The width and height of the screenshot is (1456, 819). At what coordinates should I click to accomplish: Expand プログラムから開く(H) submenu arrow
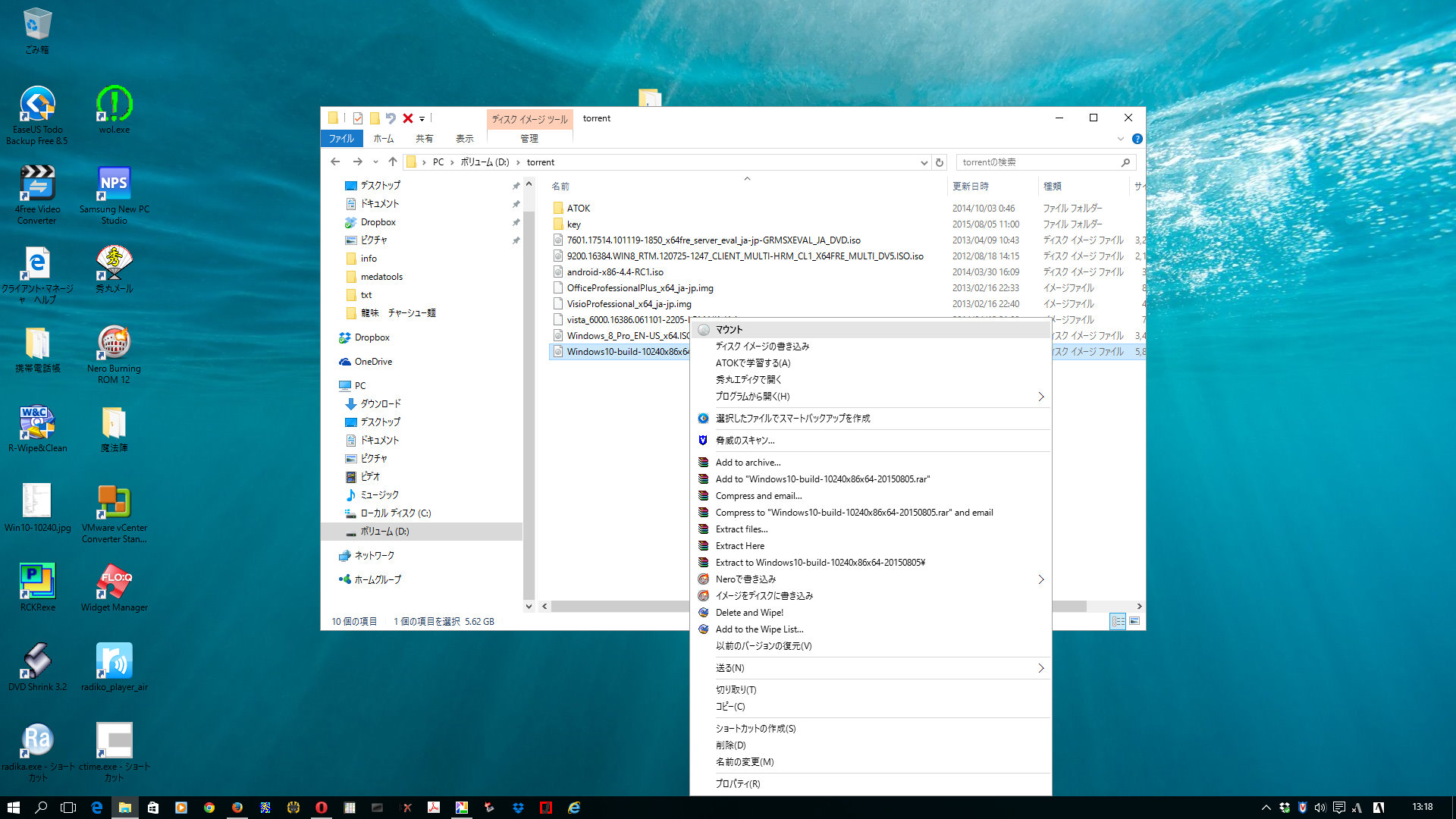click(x=1040, y=397)
